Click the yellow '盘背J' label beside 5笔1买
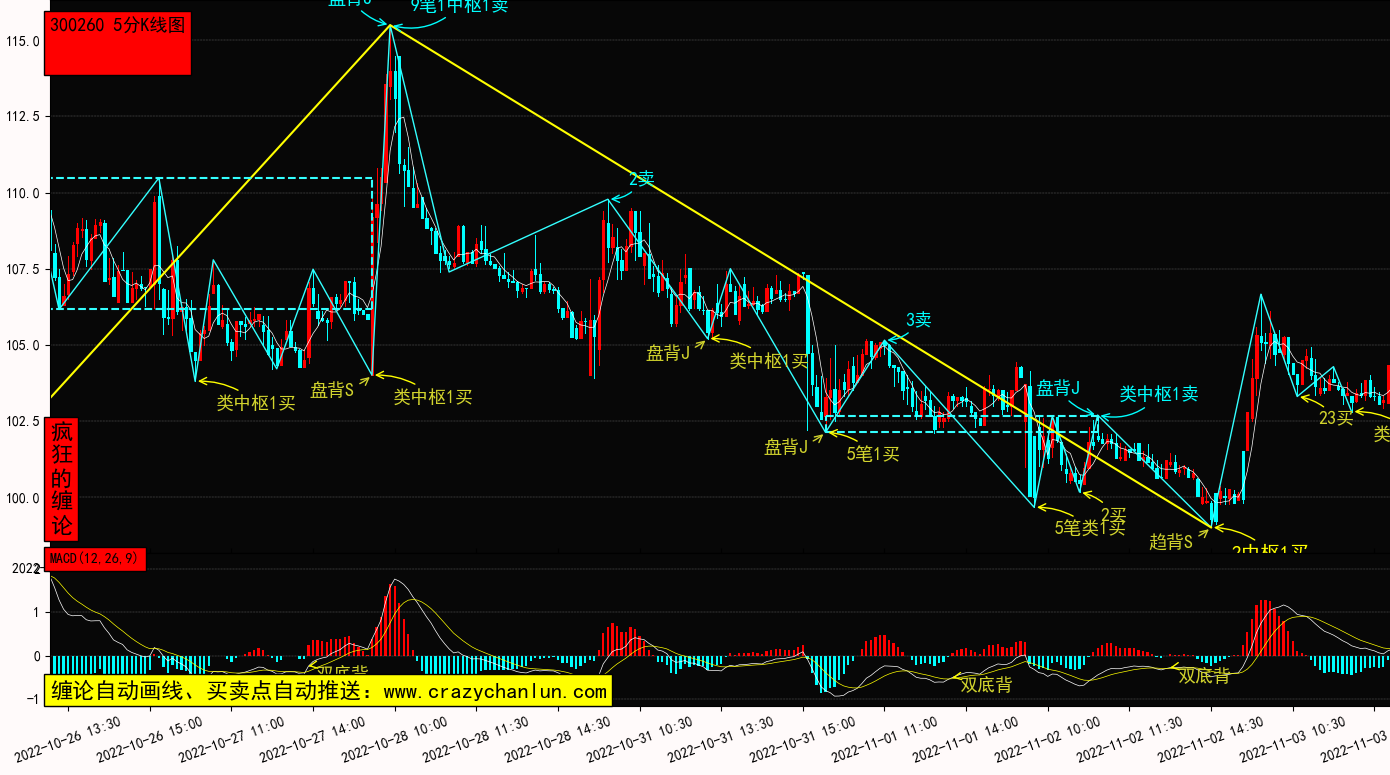 pyautogui.click(x=787, y=447)
